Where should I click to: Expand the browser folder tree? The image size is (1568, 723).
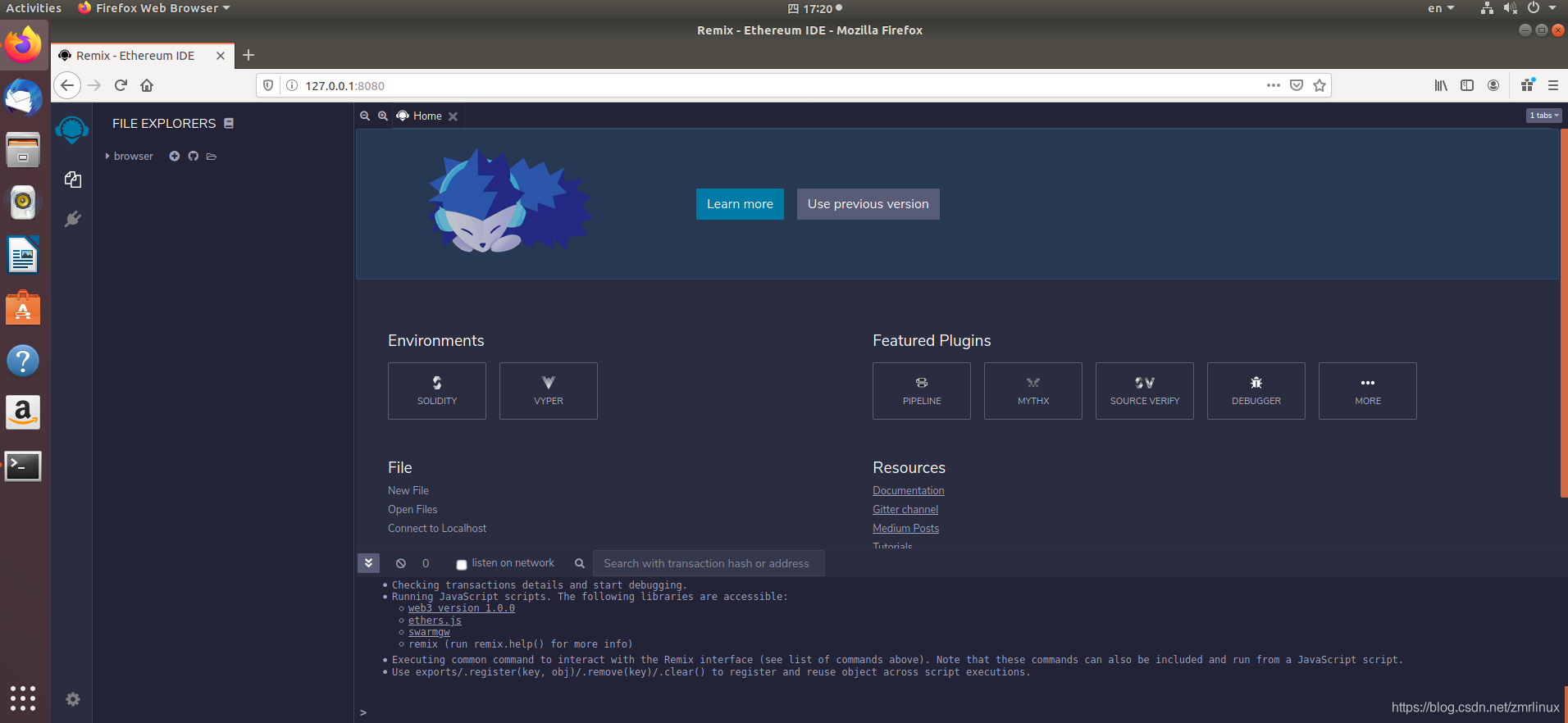click(x=107, y=157)
